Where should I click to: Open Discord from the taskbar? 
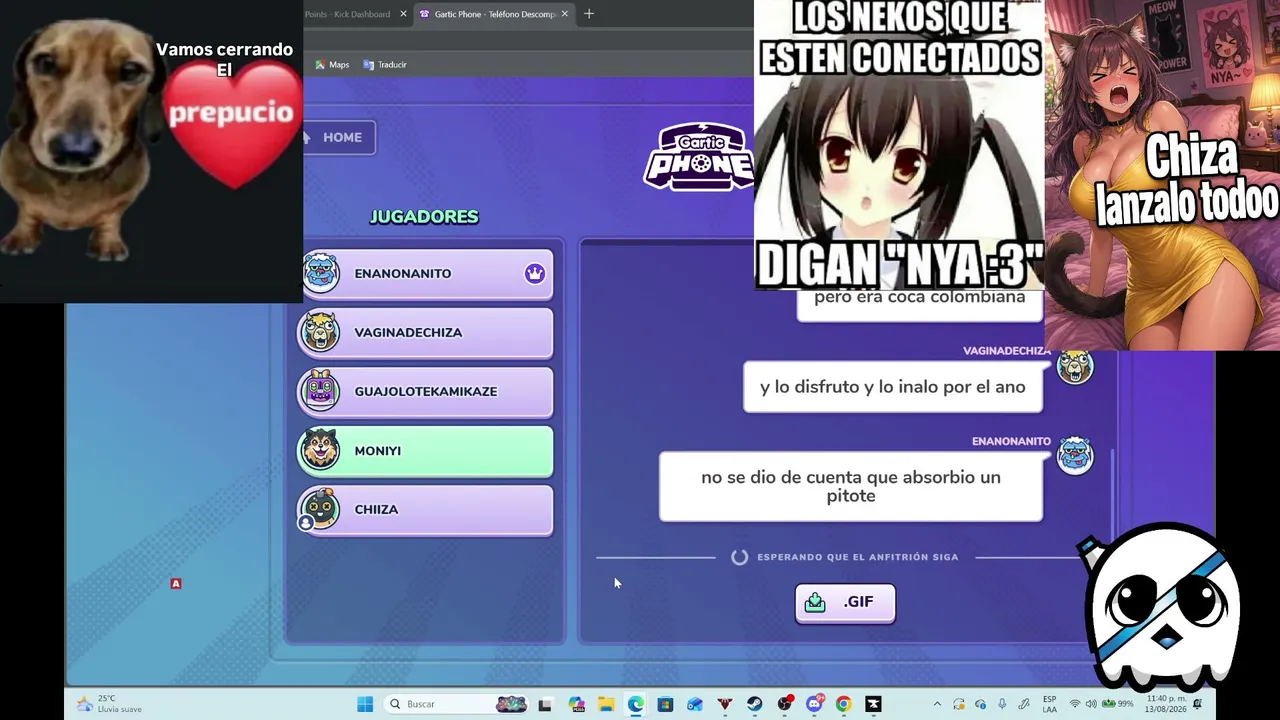[x=815, y=704]
